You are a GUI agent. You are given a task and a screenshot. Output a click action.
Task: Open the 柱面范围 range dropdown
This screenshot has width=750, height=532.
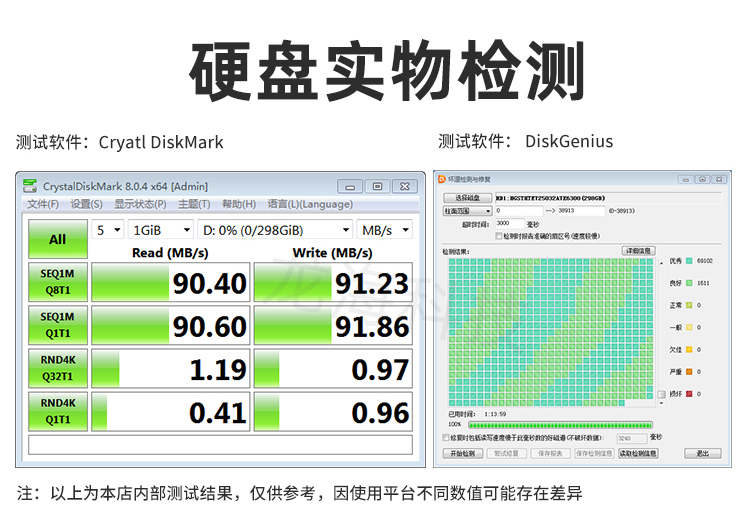click(467, 211)
